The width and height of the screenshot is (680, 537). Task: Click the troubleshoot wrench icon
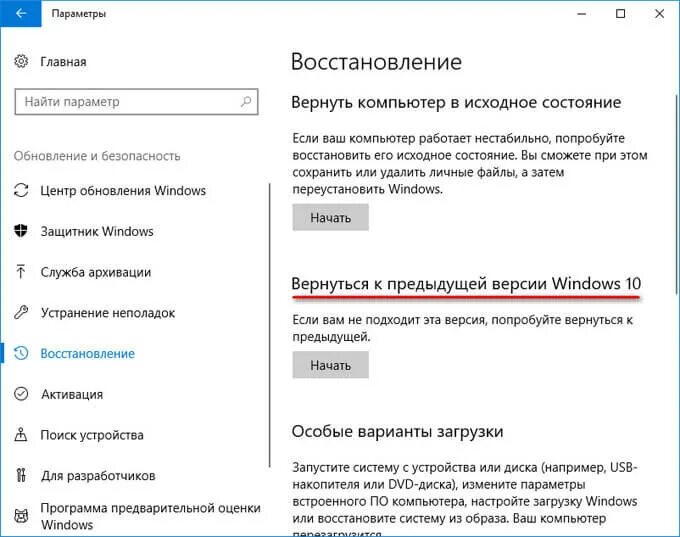tap(21, 312)
